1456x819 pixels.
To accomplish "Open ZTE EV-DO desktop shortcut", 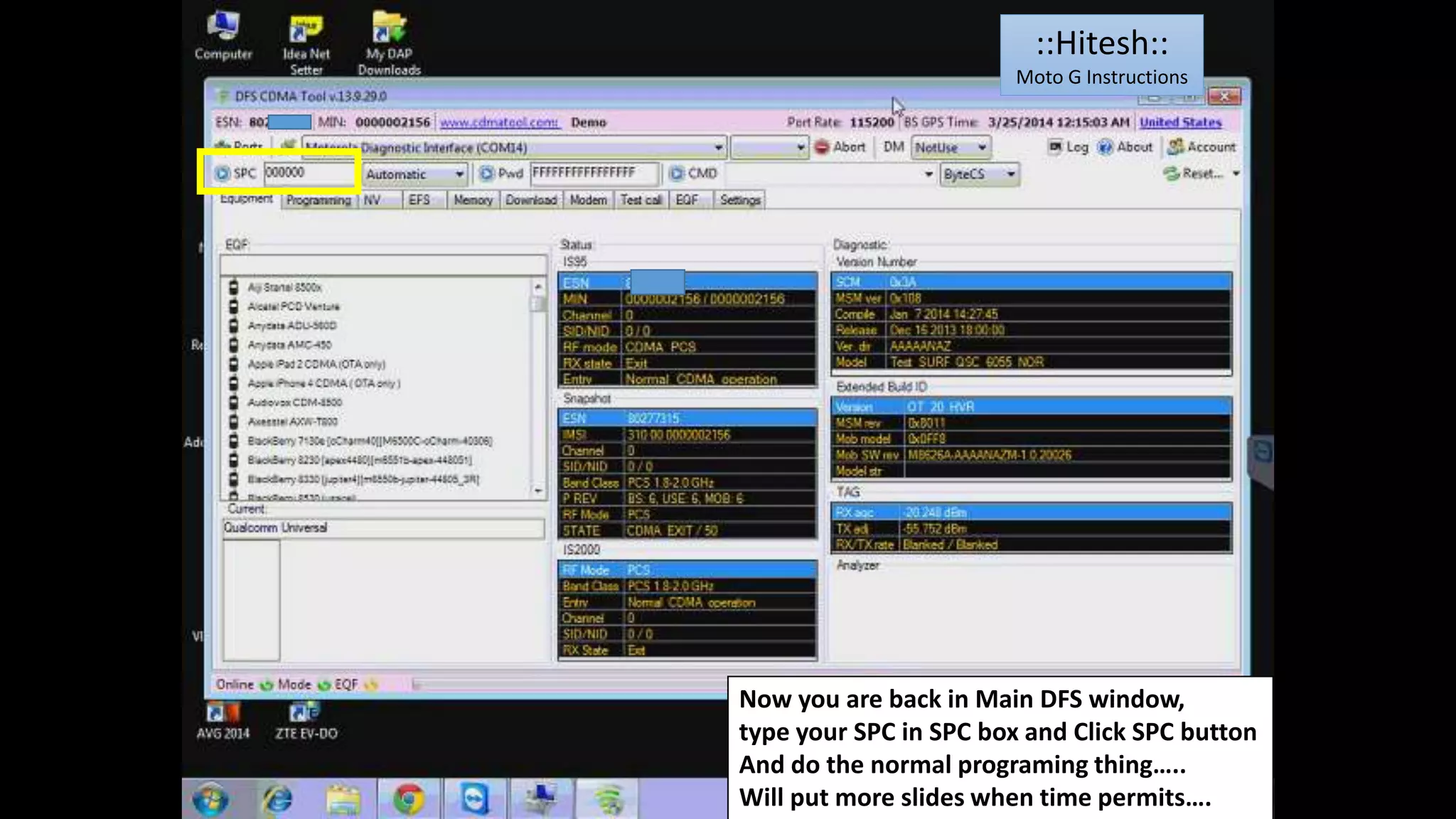I will point(306,722).
